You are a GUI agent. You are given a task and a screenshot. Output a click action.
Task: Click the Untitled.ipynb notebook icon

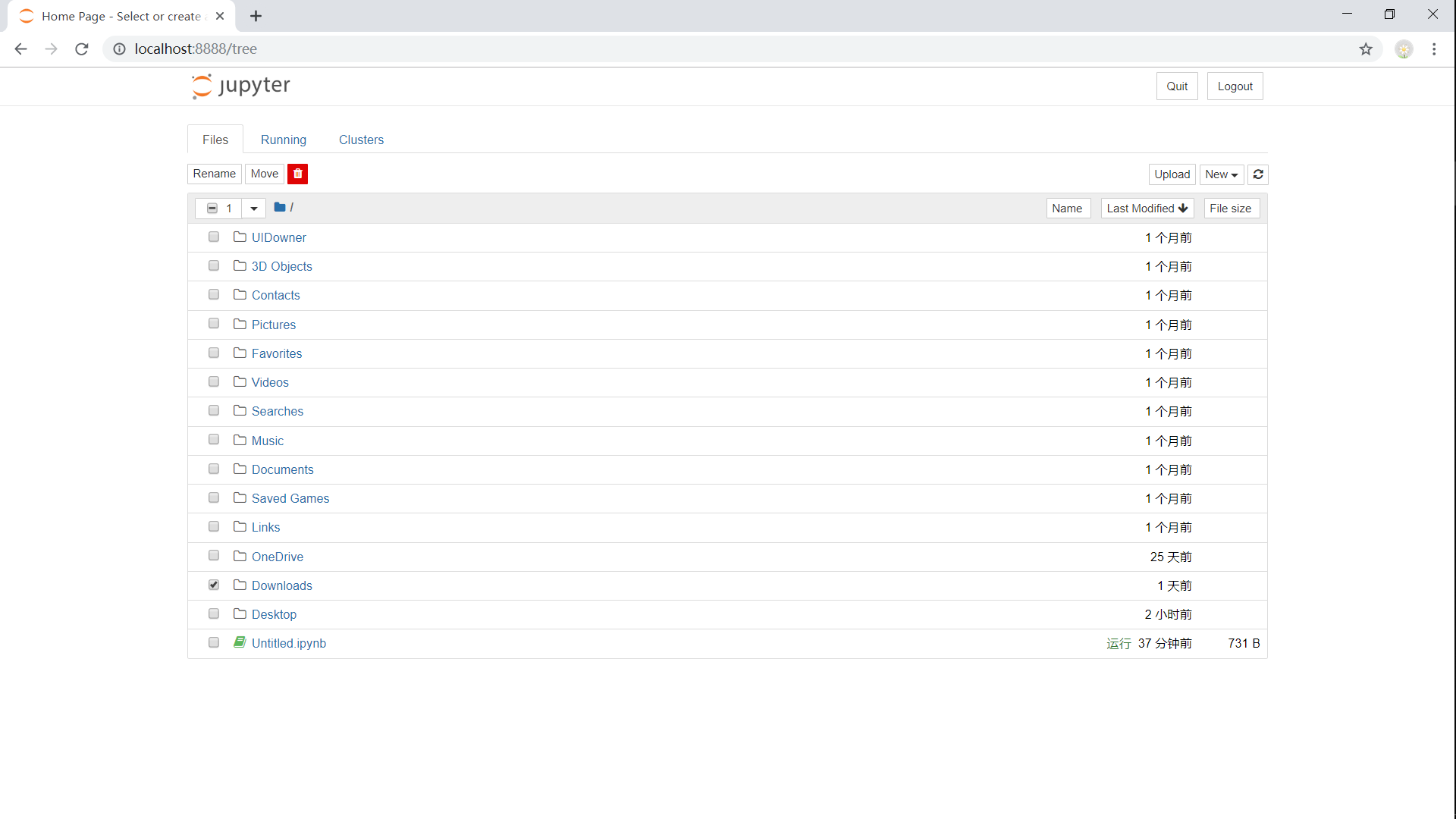(240, 642)
